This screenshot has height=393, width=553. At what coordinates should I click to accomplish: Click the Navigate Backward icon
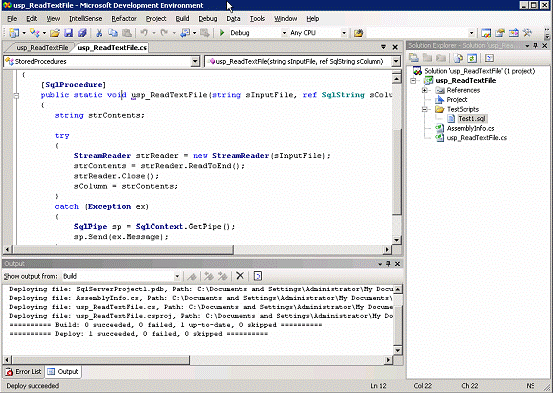[x=185, y=33]
